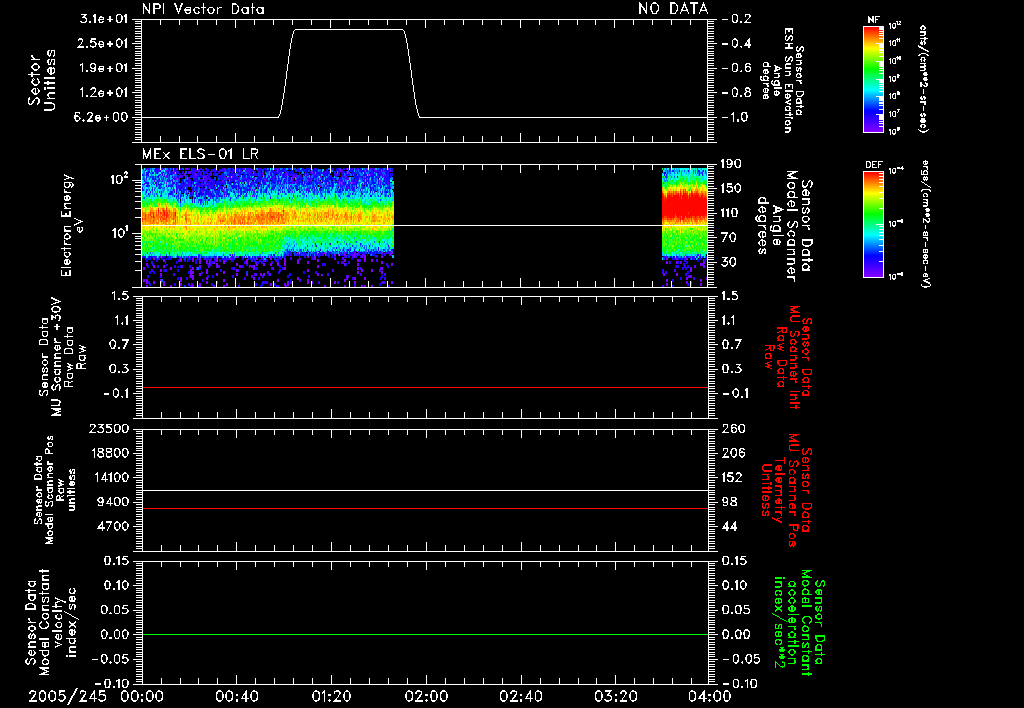
Task: Click the red 'MU Scanner Inh Raw Data' label
Action: (x=788, y=357)
